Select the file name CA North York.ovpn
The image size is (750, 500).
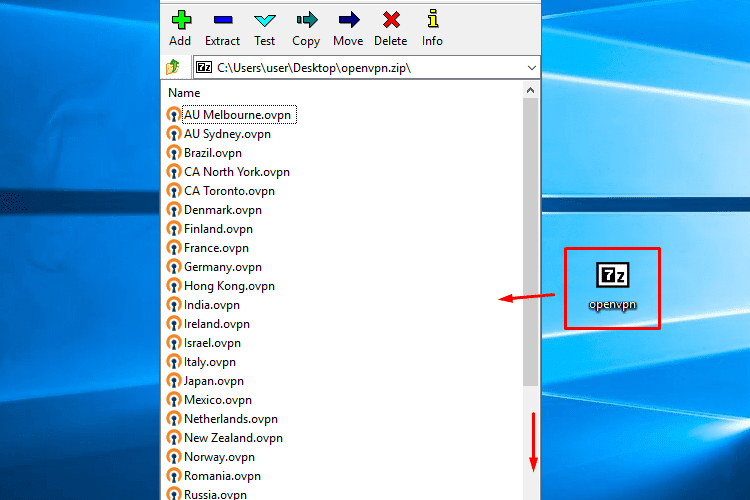point(237,172)
